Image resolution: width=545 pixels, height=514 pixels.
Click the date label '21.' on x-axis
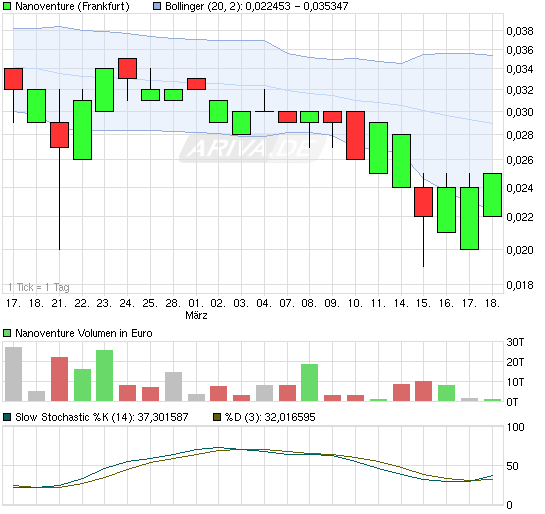click(x=59, y=303)
